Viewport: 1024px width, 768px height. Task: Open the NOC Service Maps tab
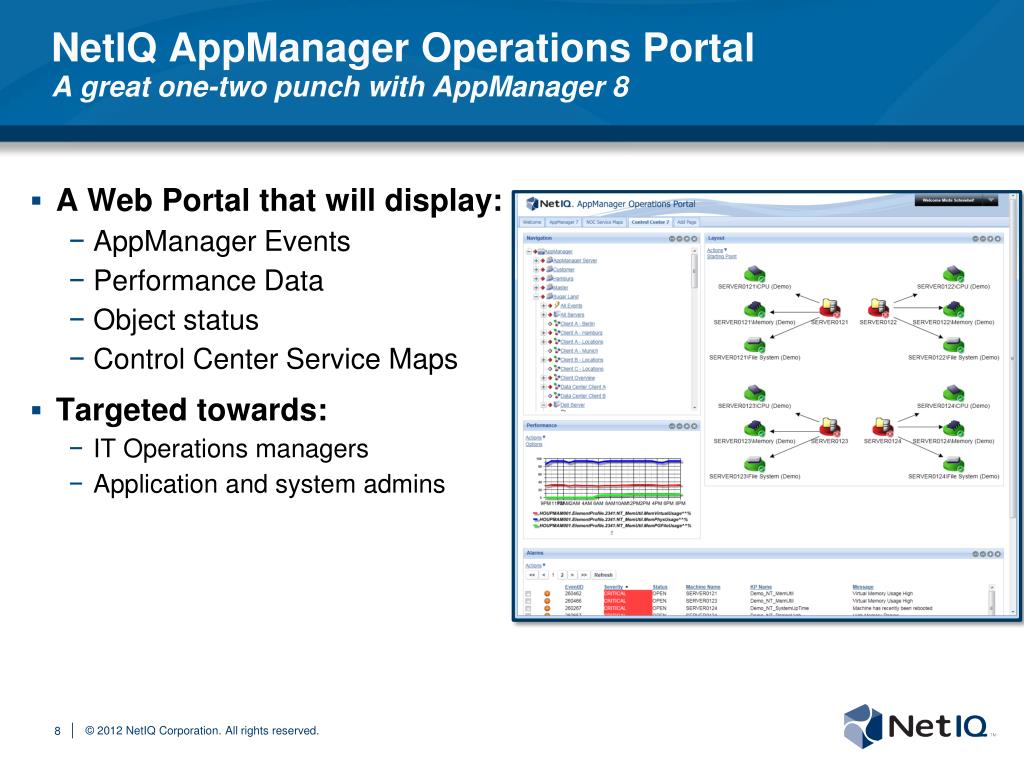point(604,222)
